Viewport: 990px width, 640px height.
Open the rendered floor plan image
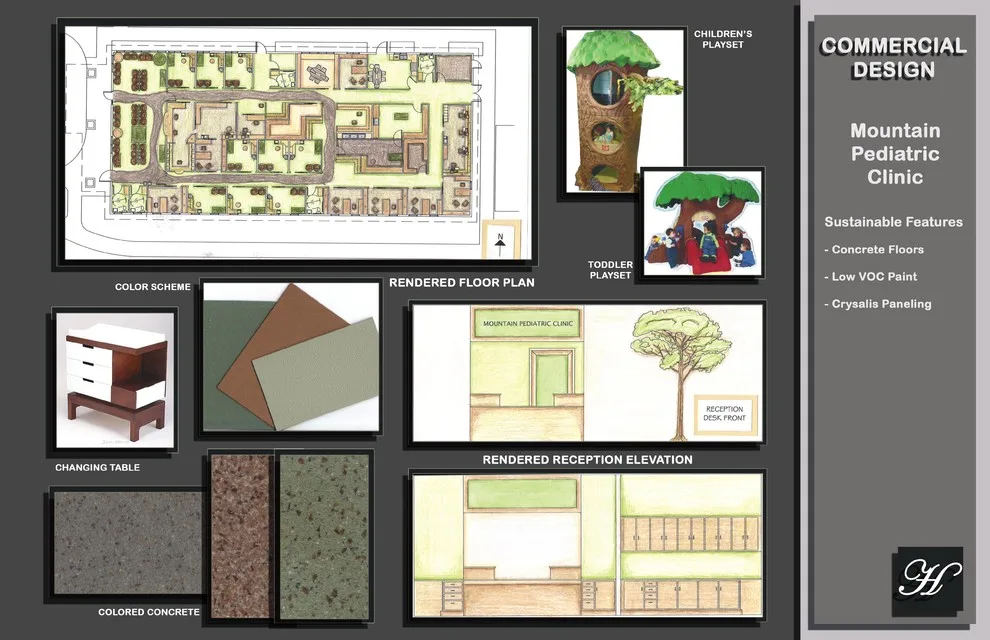[298, 142]
